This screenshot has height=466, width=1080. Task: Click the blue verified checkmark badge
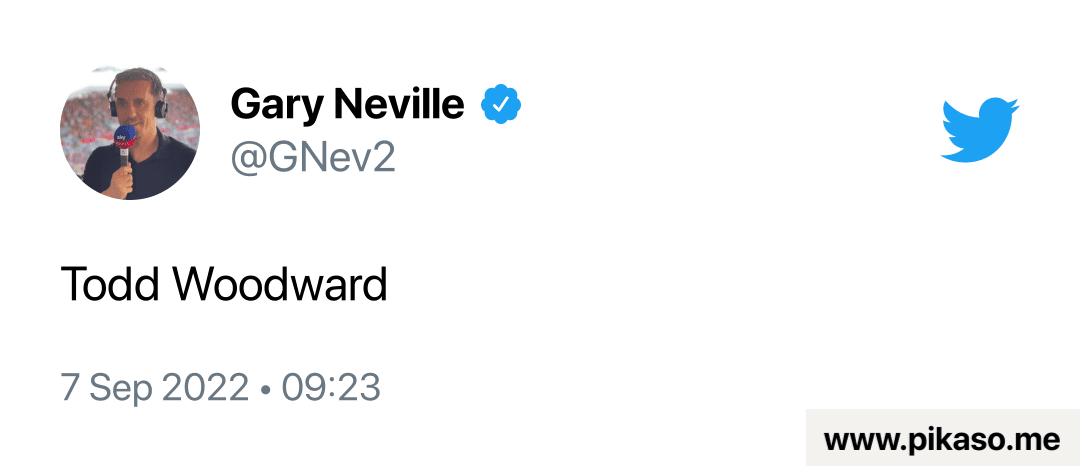[501, 103]
